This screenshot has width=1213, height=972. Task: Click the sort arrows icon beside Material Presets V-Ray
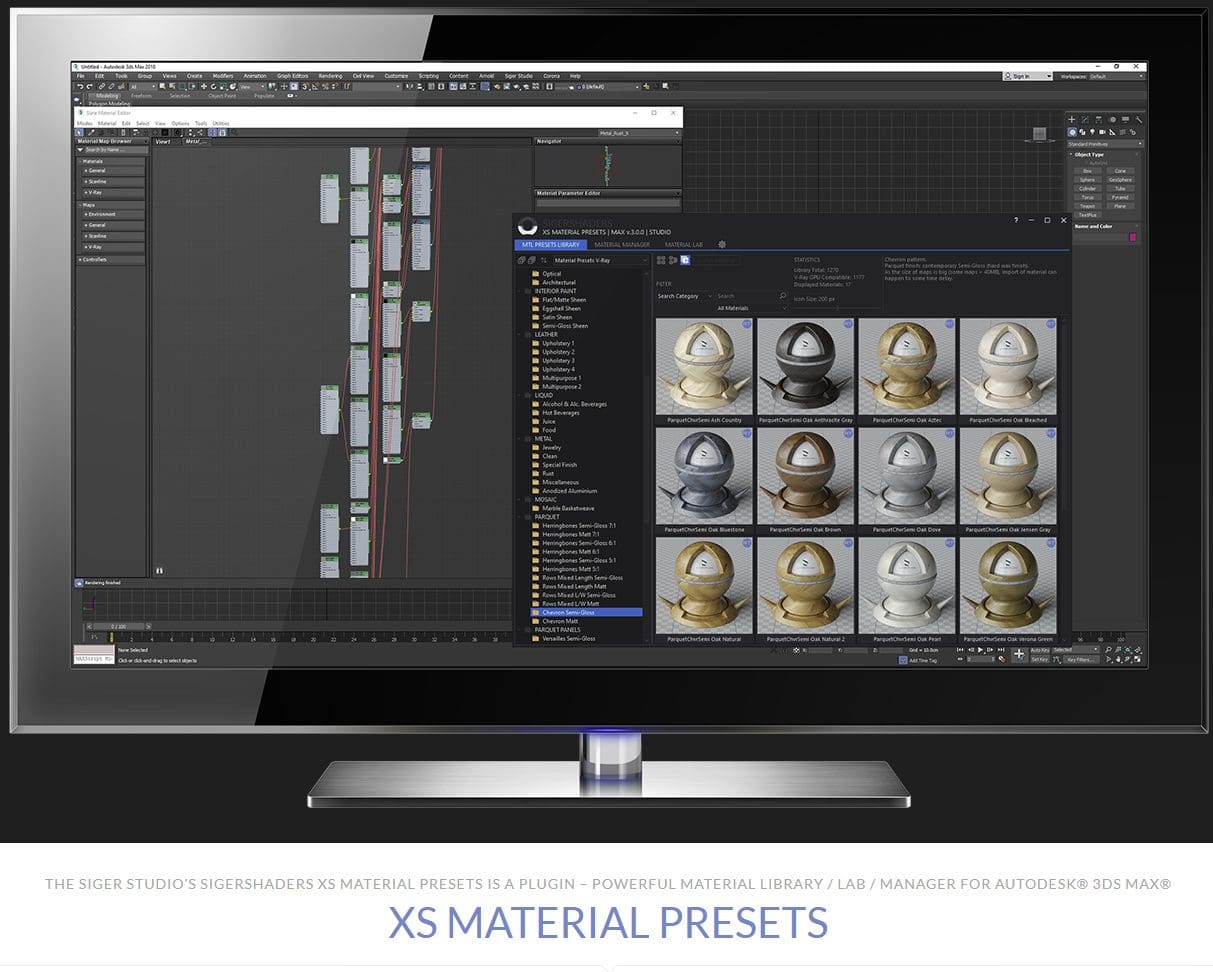coord(543,260)
